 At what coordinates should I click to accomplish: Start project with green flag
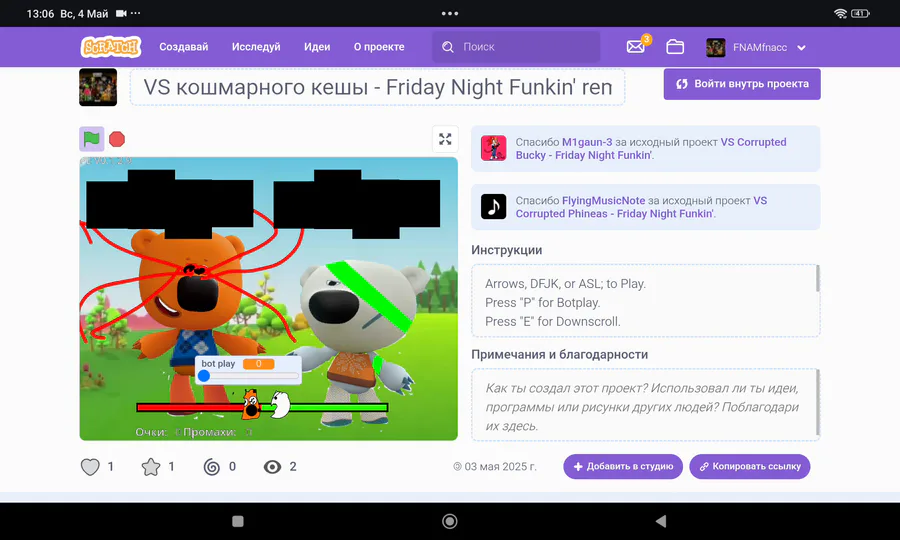[92, 139]
